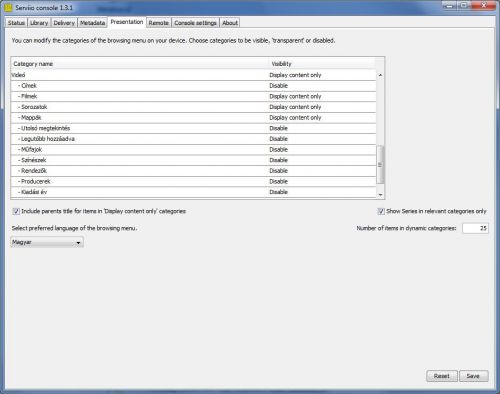Open the Delivery tab
Viewport: 500px width, 394px height.
(64, 23)
